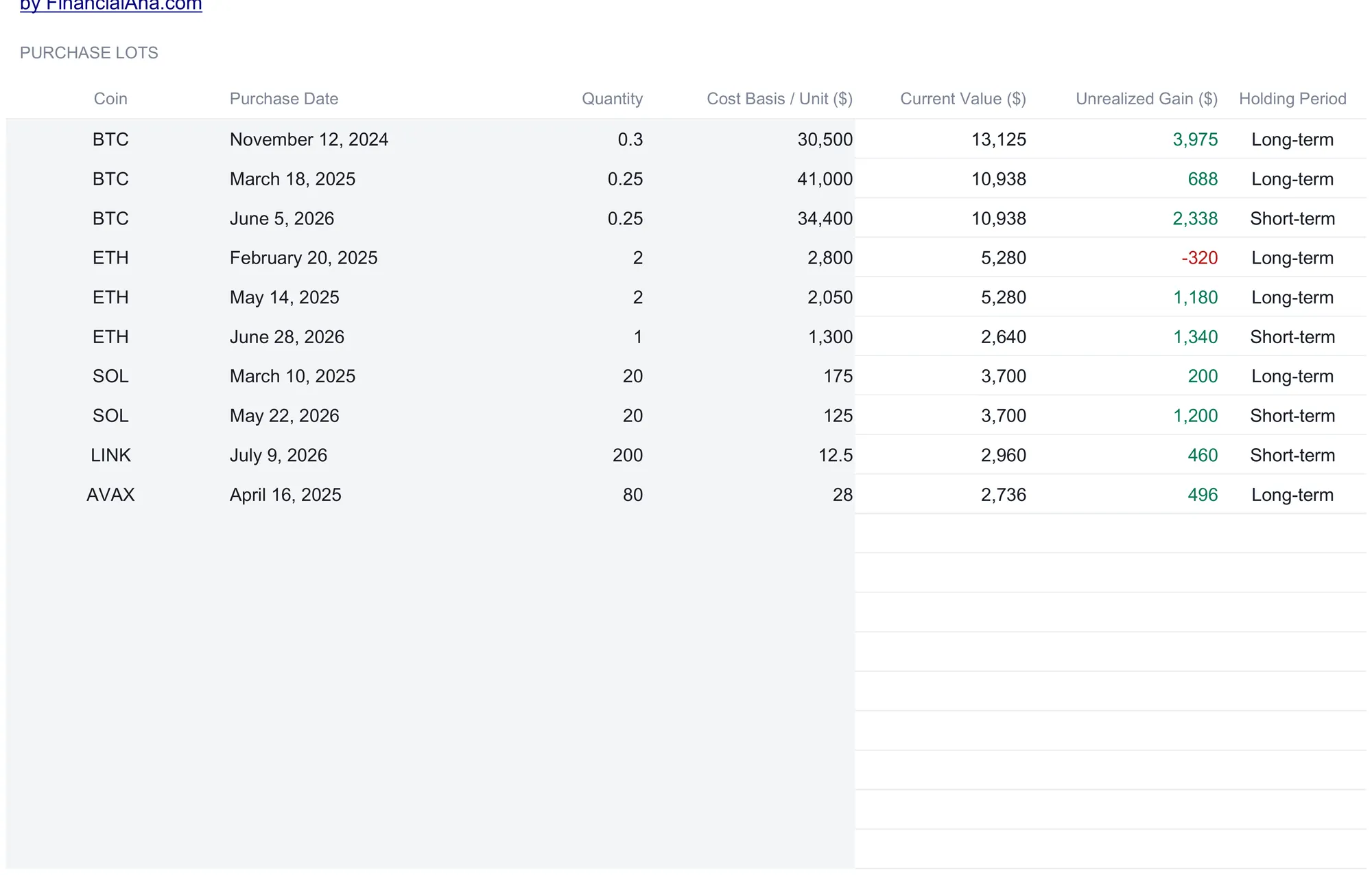This screenshot has width=1372, height=875.
Task: Click the Quantity column header
Action: [612, 99]
